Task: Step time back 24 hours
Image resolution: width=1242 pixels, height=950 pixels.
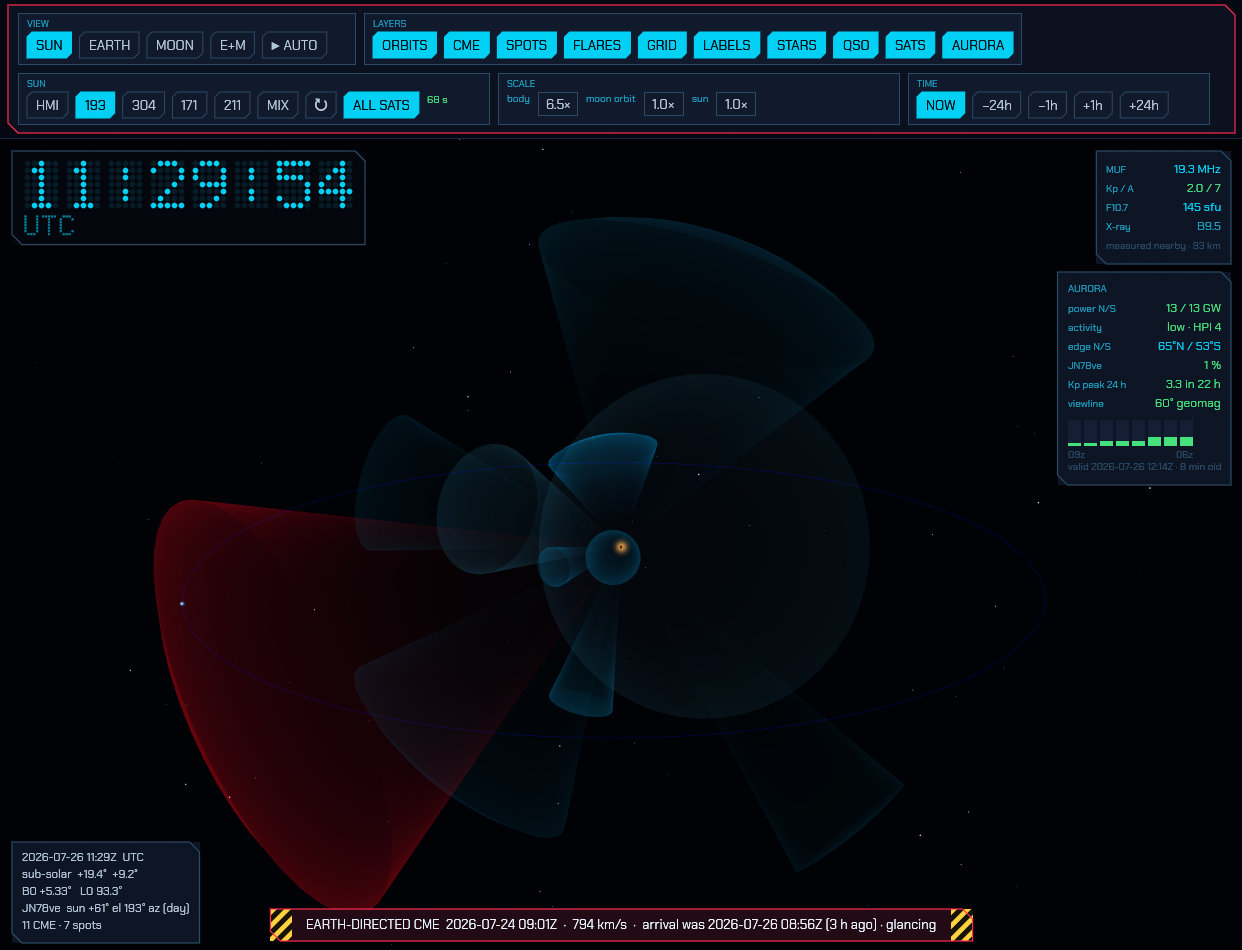Action: coord(997,105)
